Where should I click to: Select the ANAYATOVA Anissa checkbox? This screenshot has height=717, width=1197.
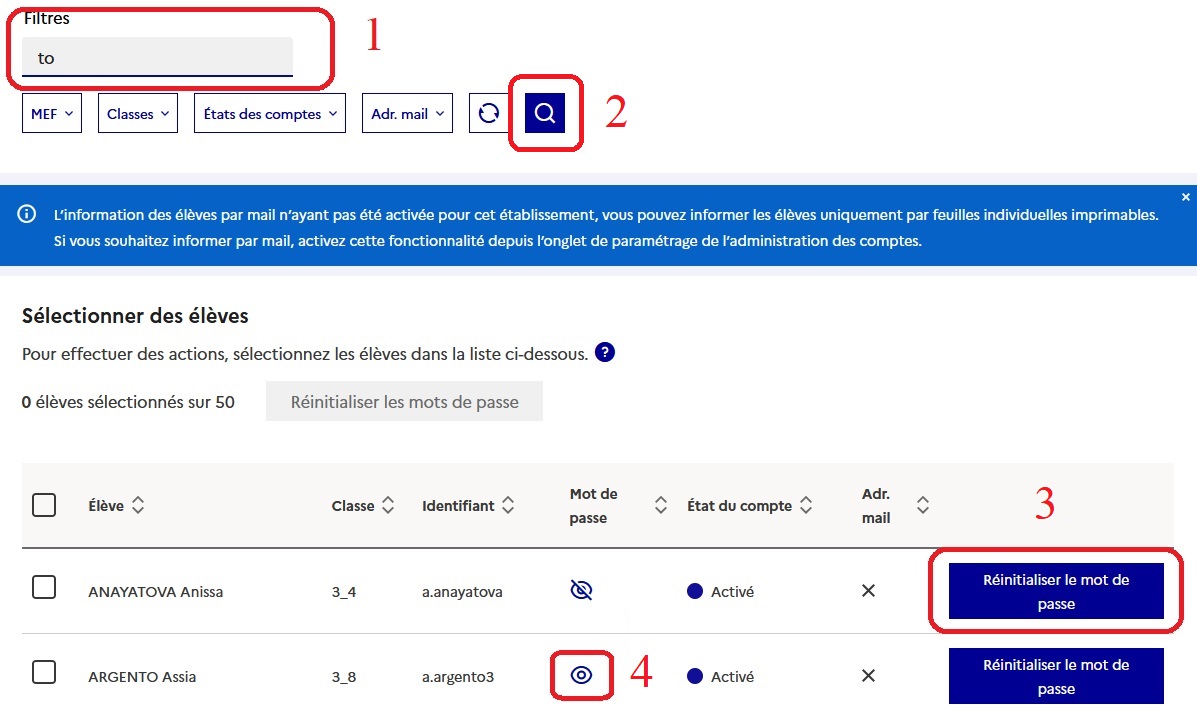[44, 587]
